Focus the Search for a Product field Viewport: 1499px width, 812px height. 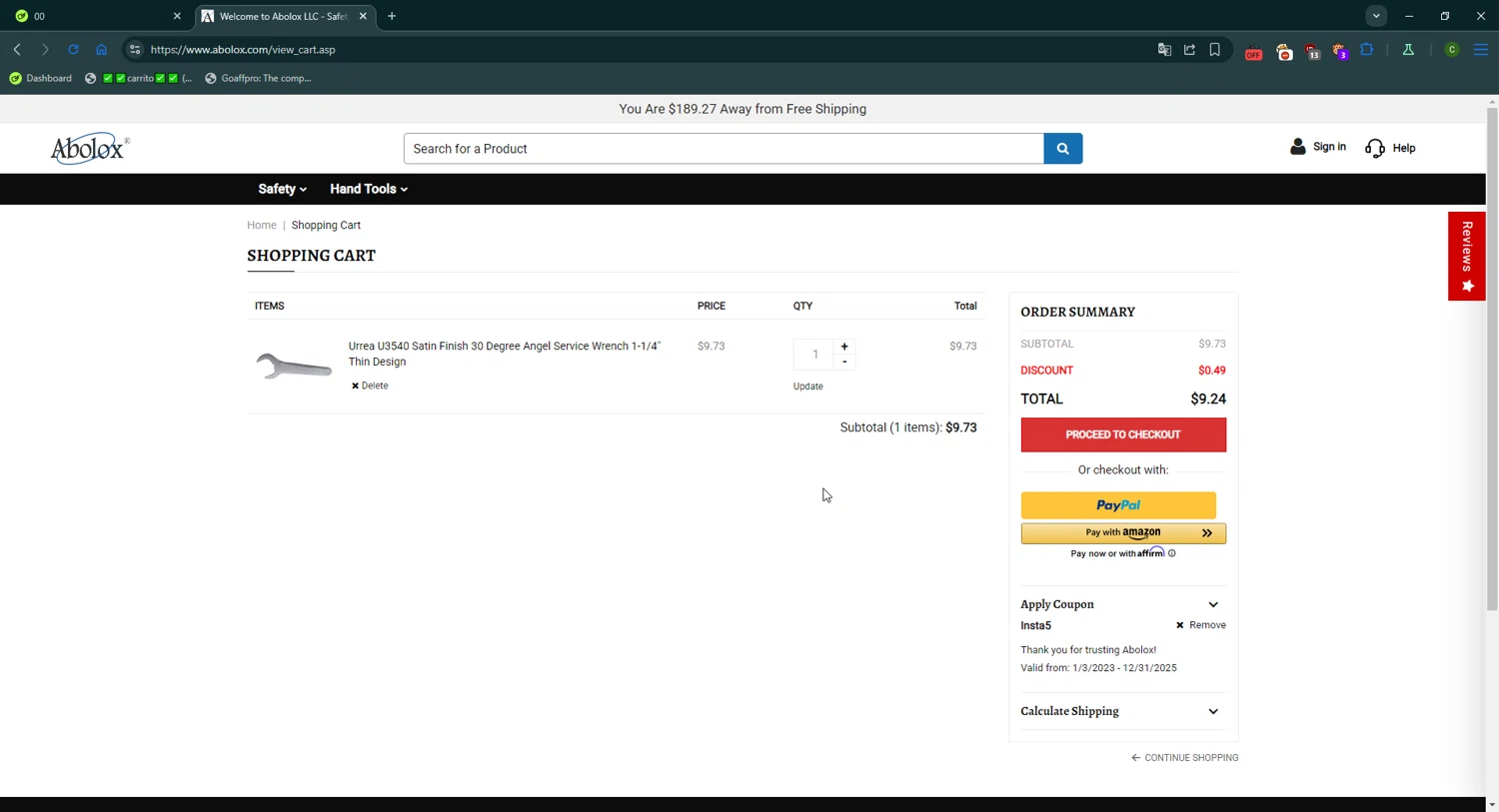pos(724,149)
